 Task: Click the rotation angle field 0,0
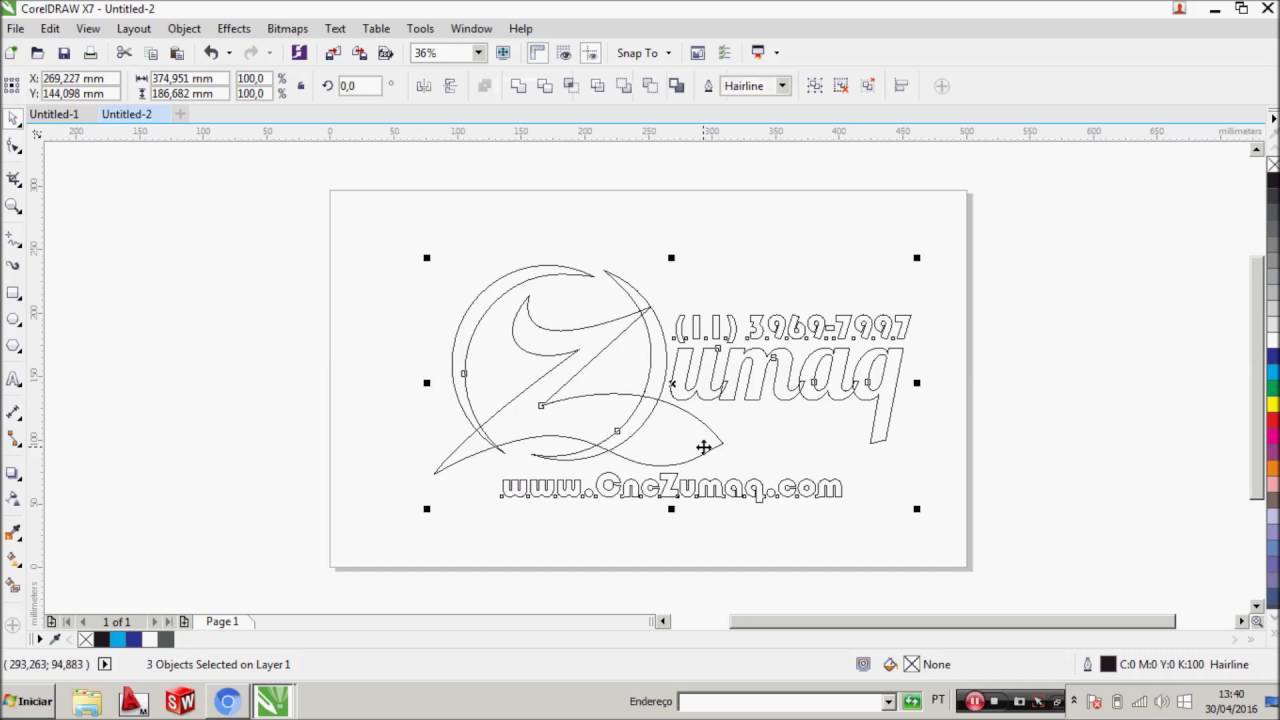pos(360,86)
